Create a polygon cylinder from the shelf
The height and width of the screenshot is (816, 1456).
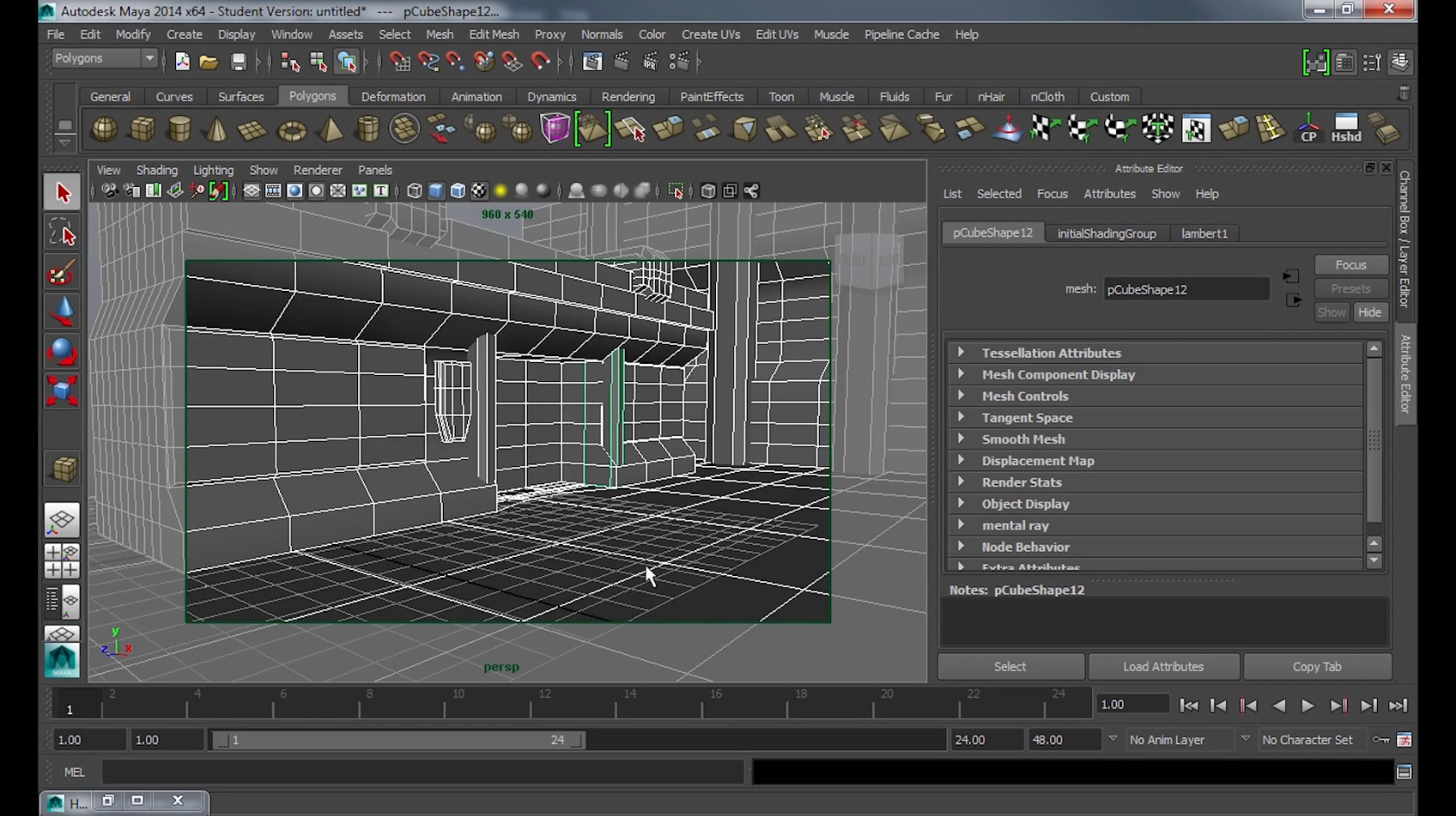(179, 130)
